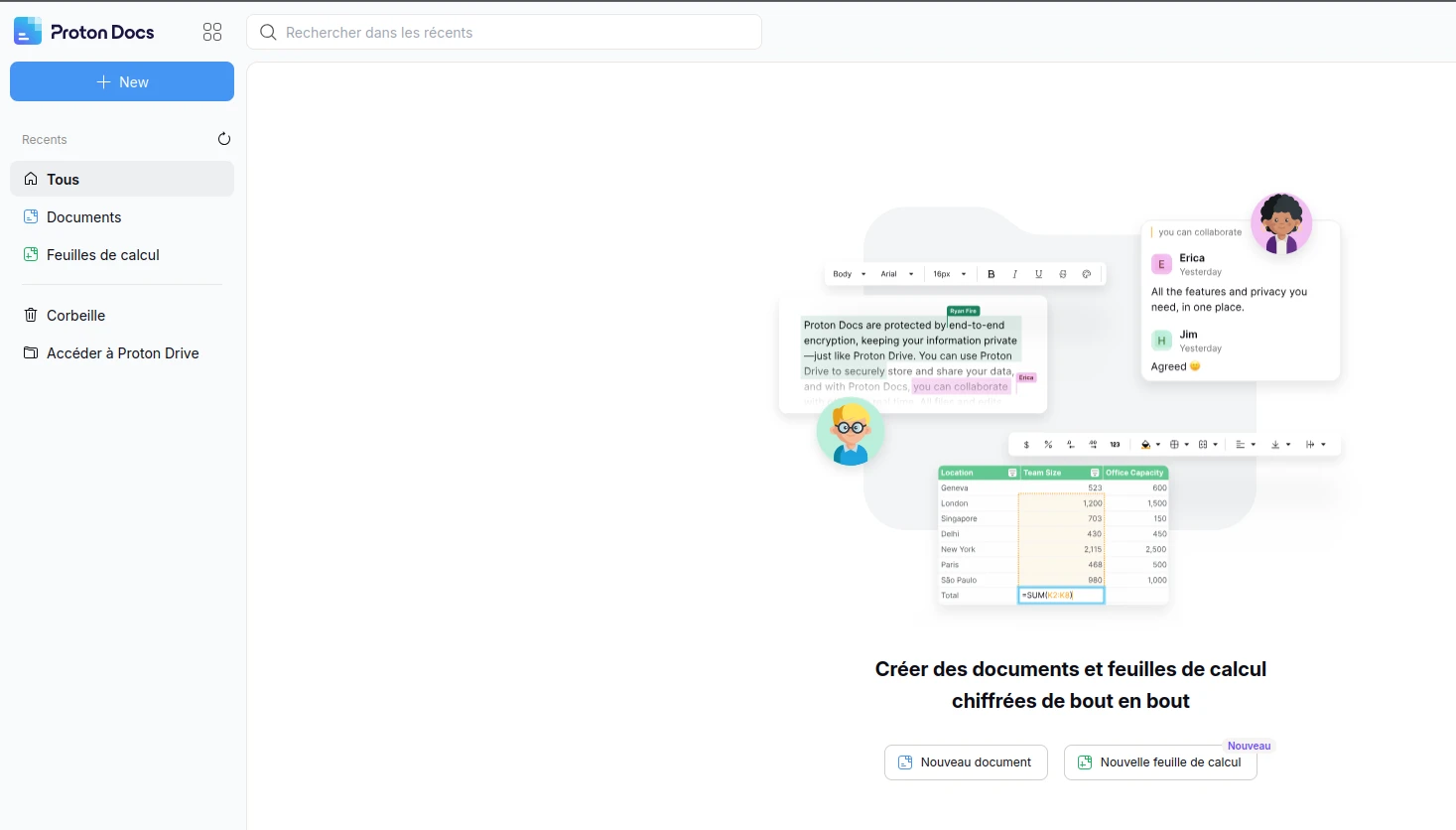Click the trash can icon in sidebar
Screen dimensions: 1456x830
point(31,316)
